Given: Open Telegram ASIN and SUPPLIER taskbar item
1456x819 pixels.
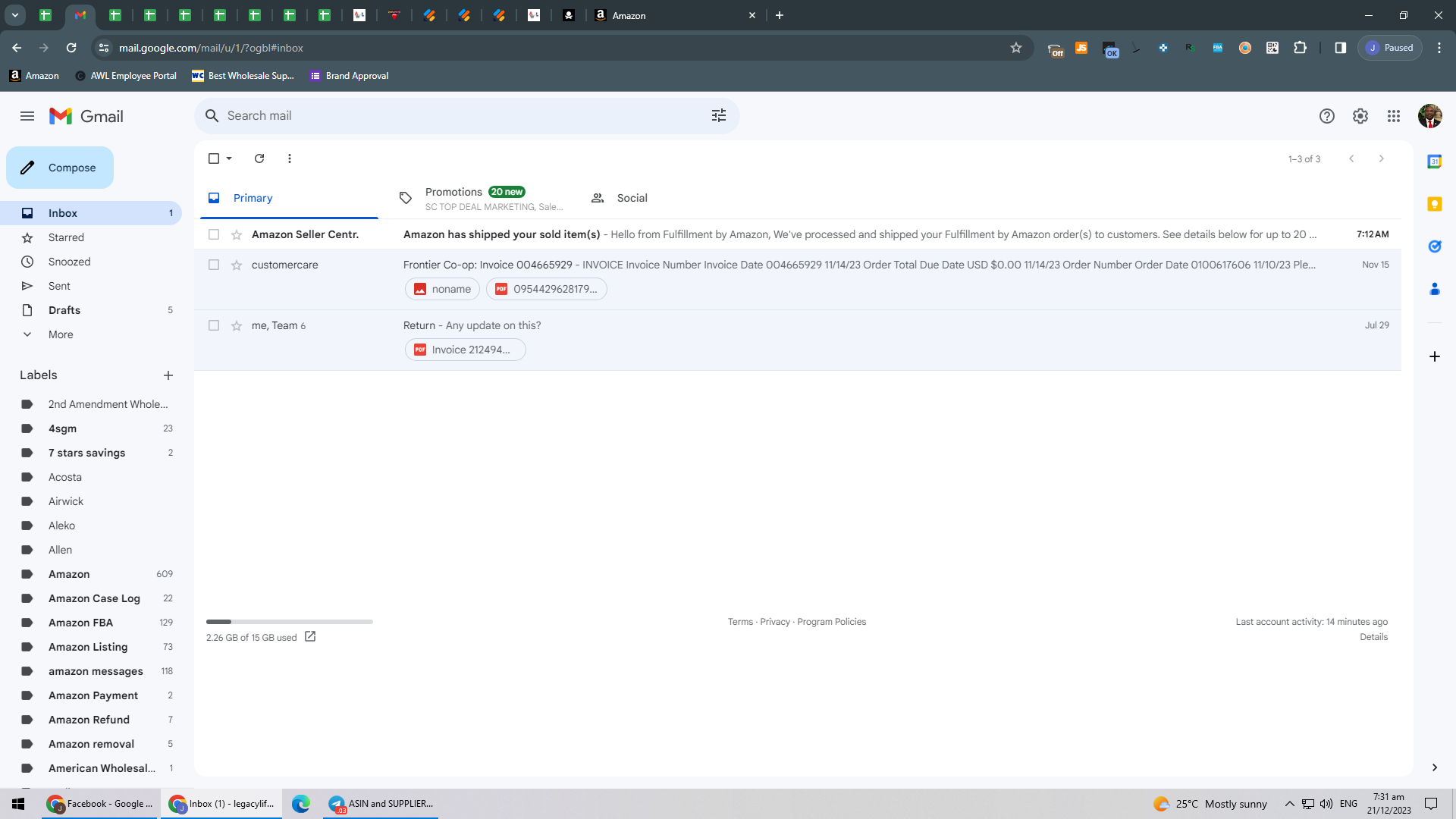Looking at the screenshot, I should pos(381,804).
